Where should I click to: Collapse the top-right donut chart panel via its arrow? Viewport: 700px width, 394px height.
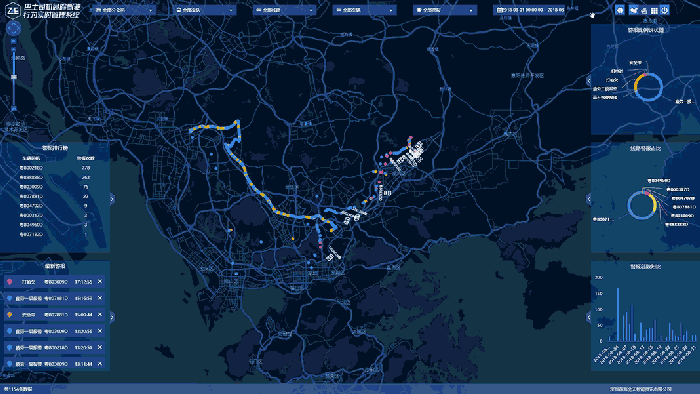[x=589, y=81]
